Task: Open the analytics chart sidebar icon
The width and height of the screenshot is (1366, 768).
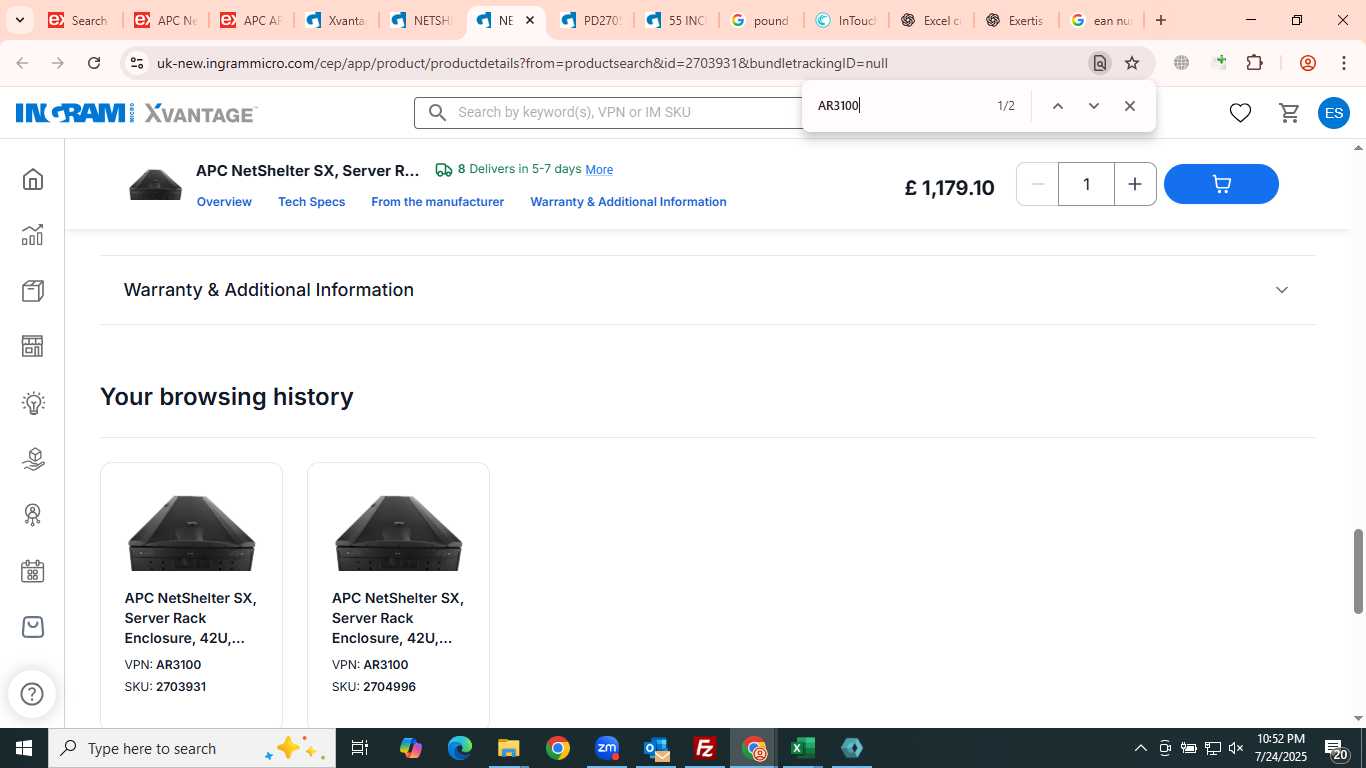Action: (33, 235)
